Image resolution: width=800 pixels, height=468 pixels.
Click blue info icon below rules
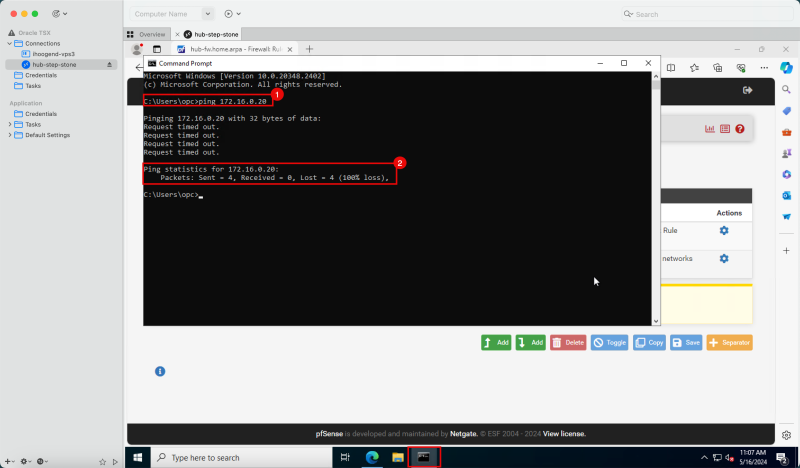pyautogui.click(x=159, y=372)
